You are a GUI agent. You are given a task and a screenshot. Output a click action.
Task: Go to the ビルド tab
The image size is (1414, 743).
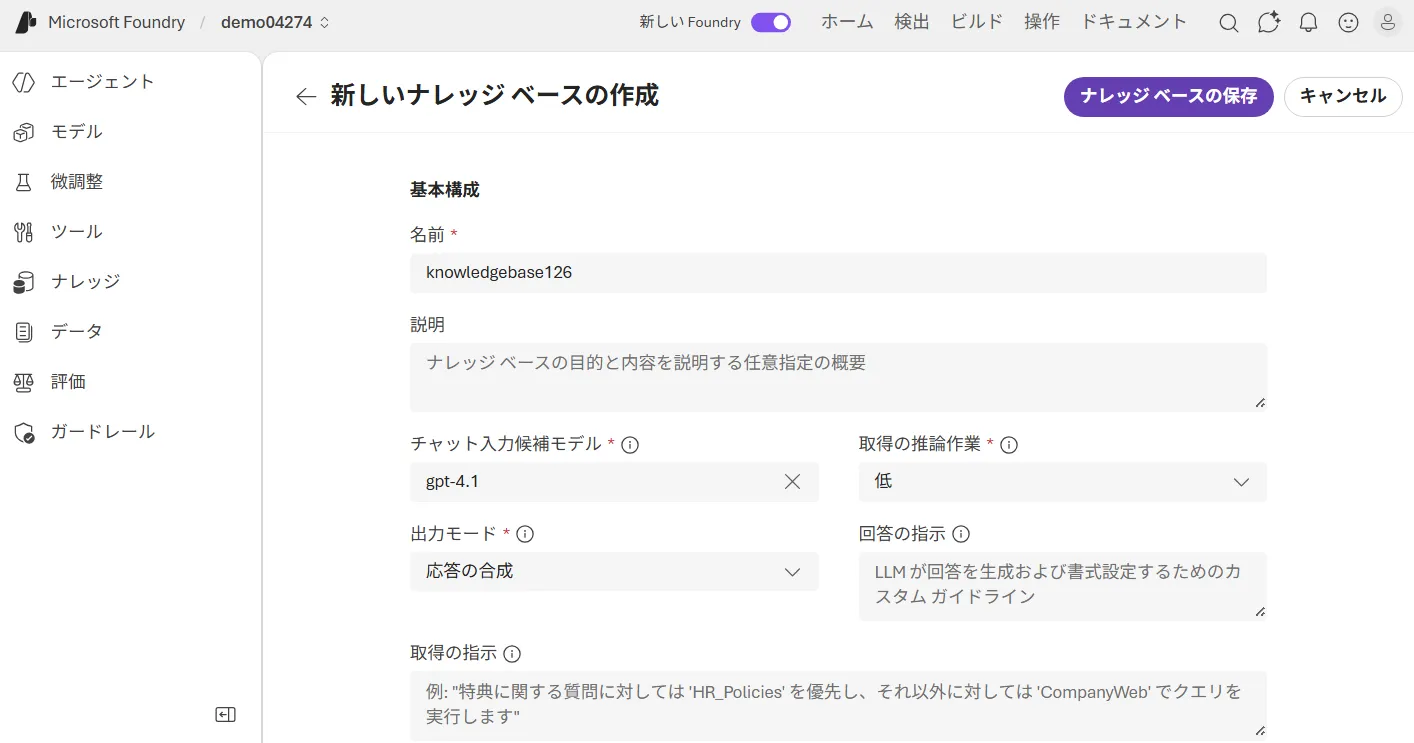977,22
